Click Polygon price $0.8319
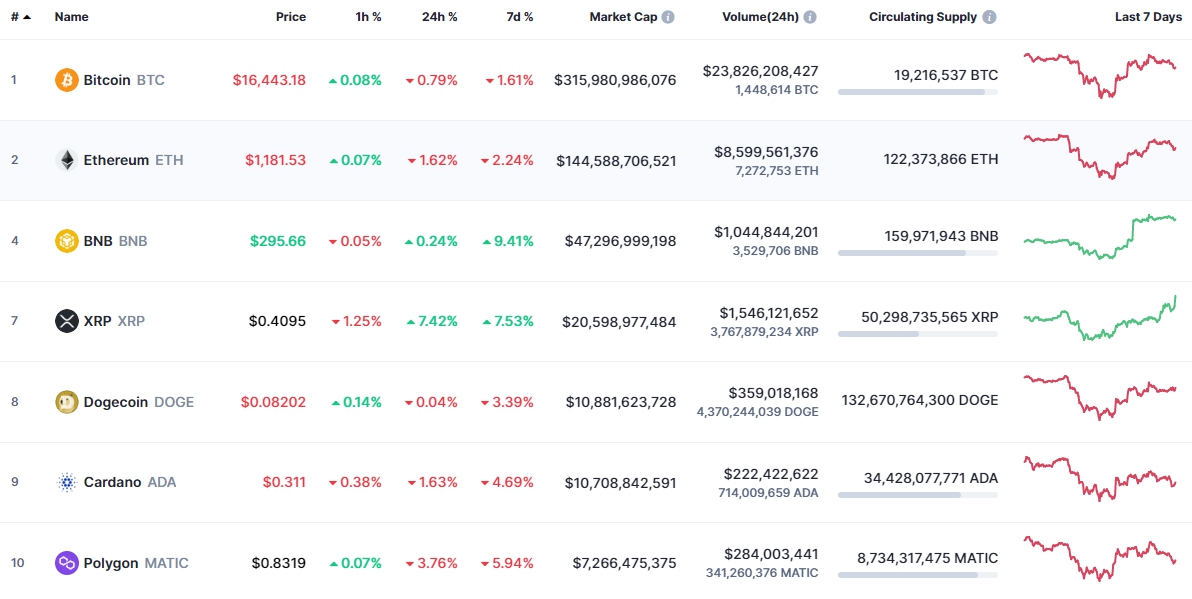 click(x=279, y=563)
